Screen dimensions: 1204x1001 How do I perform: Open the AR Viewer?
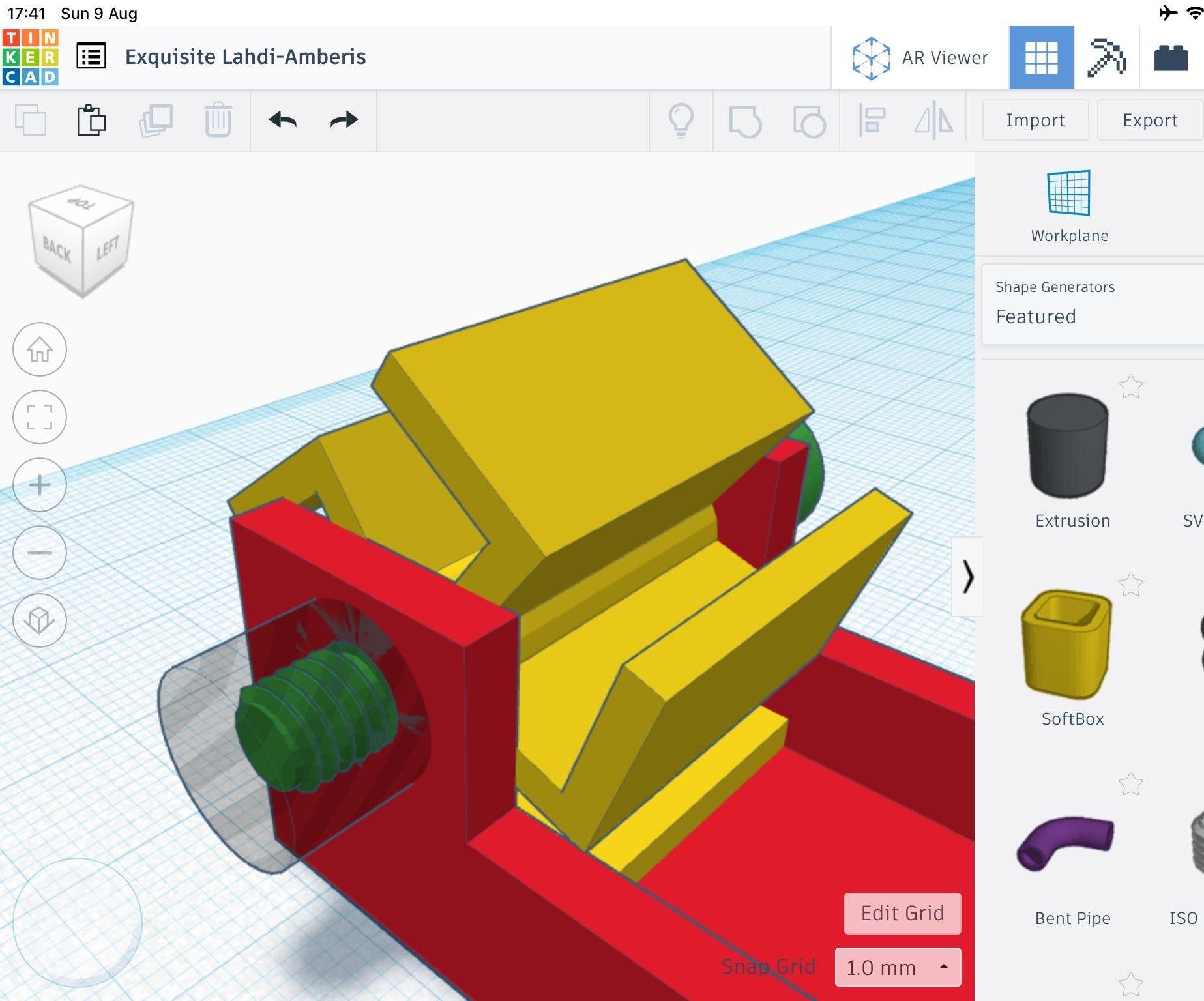click(x=920, y=58)
